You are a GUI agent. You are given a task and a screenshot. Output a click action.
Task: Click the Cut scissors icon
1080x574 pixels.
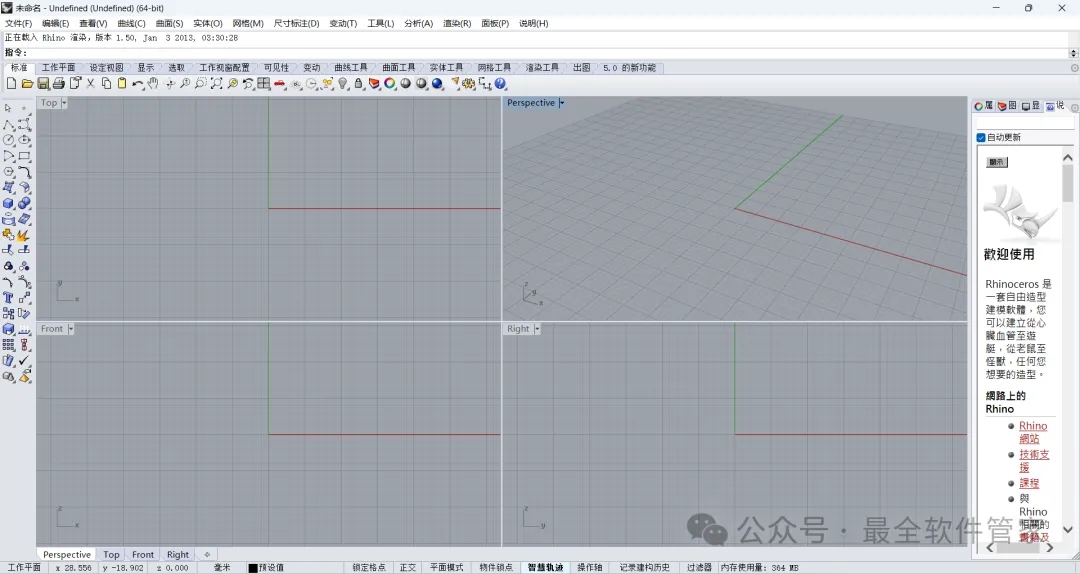[90, 83]
